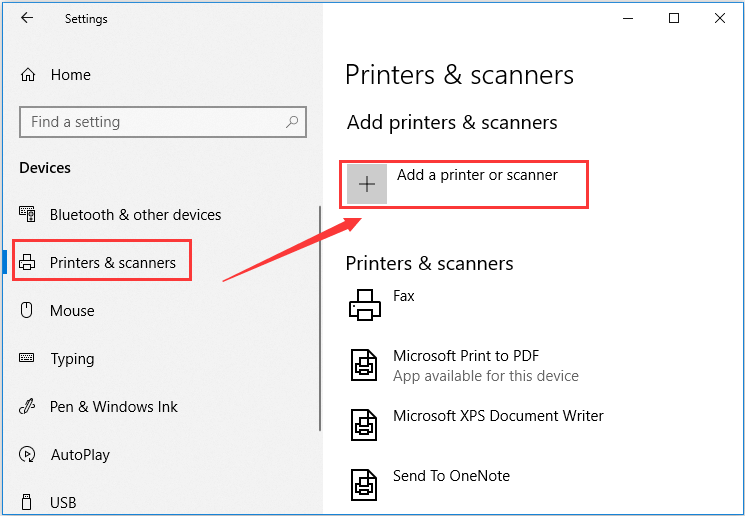Image resolution: width=745 pixels, height=516 pixels.
Task: Open USB settings page
Action: [x=63, y=502]
